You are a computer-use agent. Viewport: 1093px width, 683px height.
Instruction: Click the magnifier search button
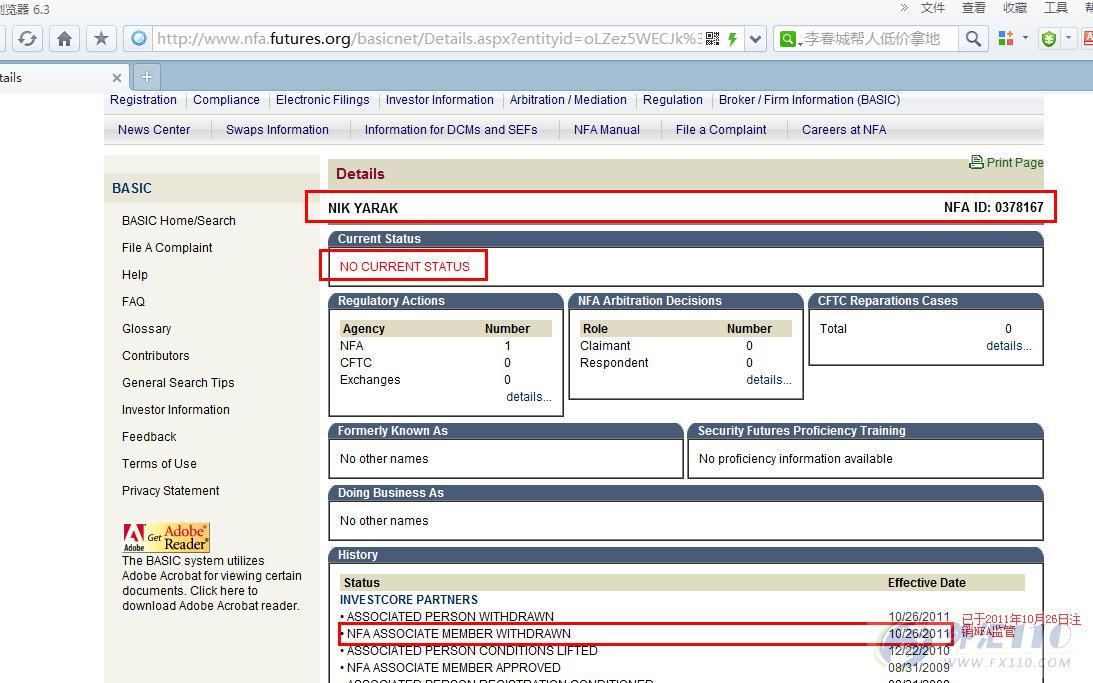[974, 38]
